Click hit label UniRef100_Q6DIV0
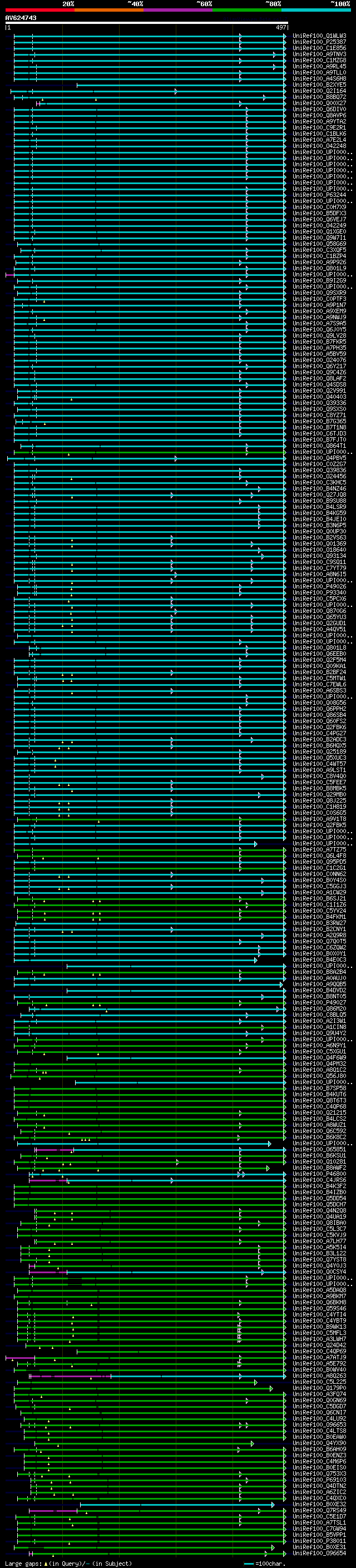This screenshot has width=356, height=1568. click(x=319, y=109)
